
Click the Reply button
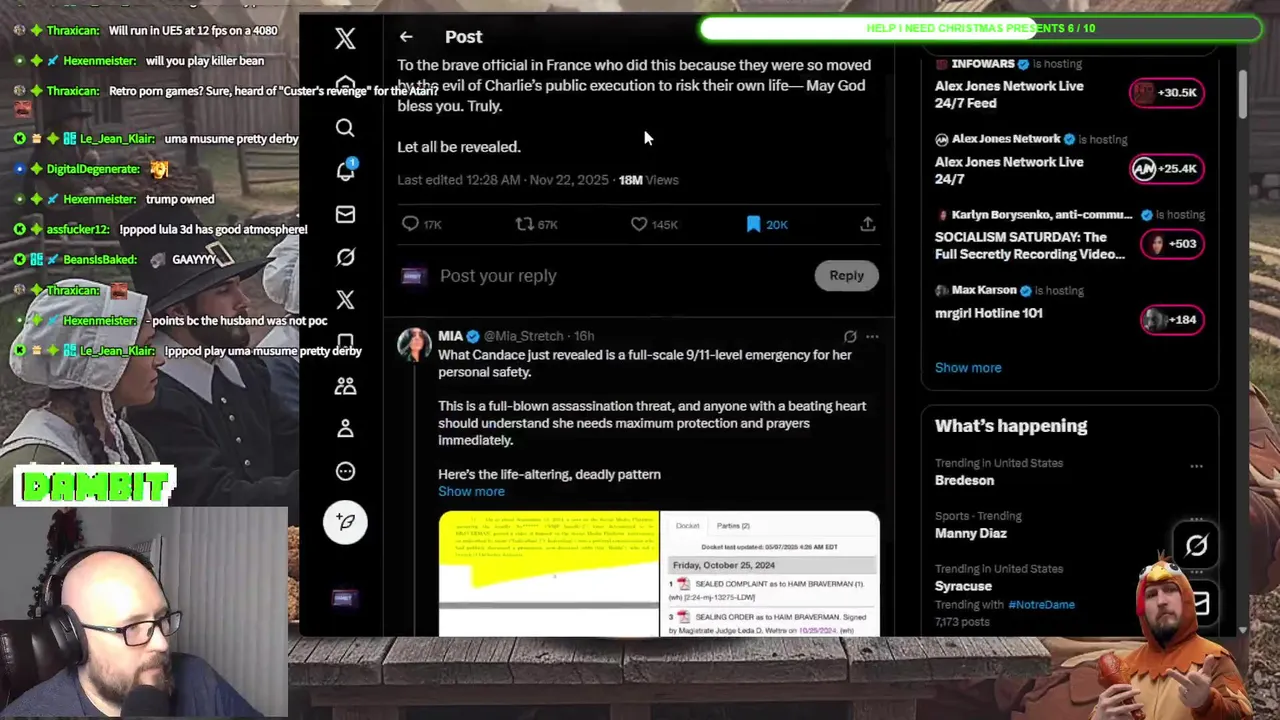coord(846,276)
